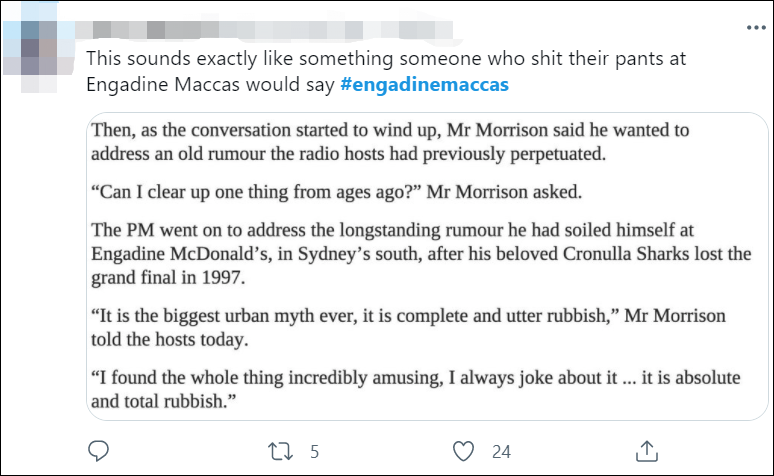Open the #engadinemaccas hashtag link
The image size is (774, 476).
[424, 84]
